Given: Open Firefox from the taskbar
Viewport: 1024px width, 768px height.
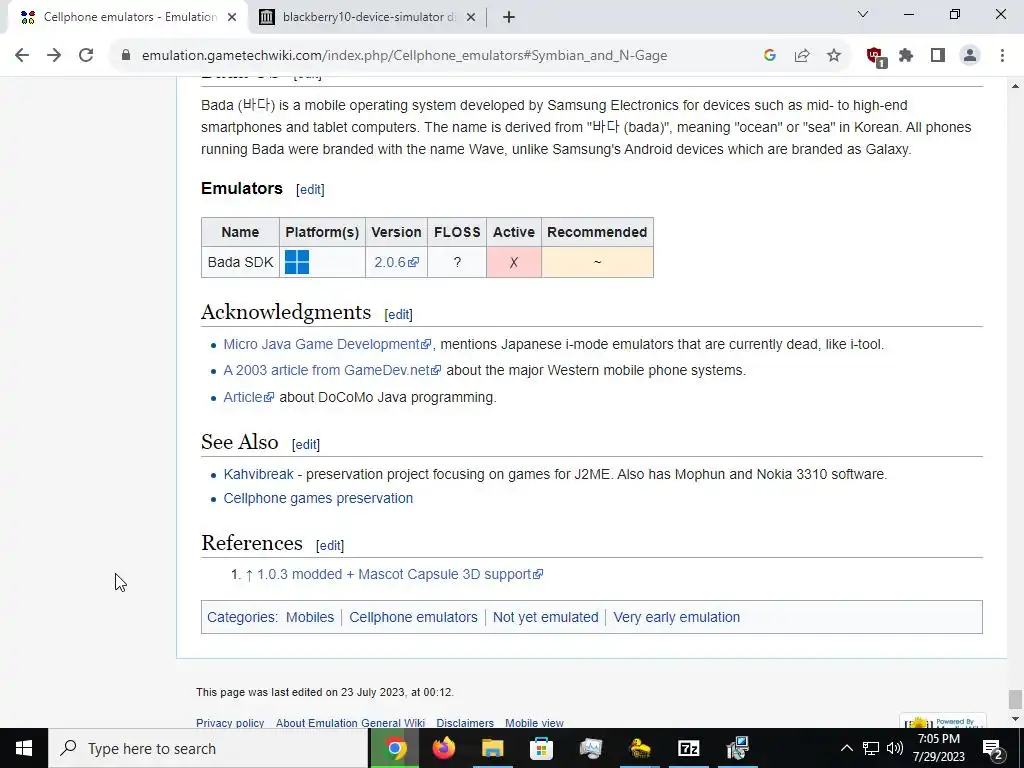Looking at the screenshot, I should click(x=443, y=748).
